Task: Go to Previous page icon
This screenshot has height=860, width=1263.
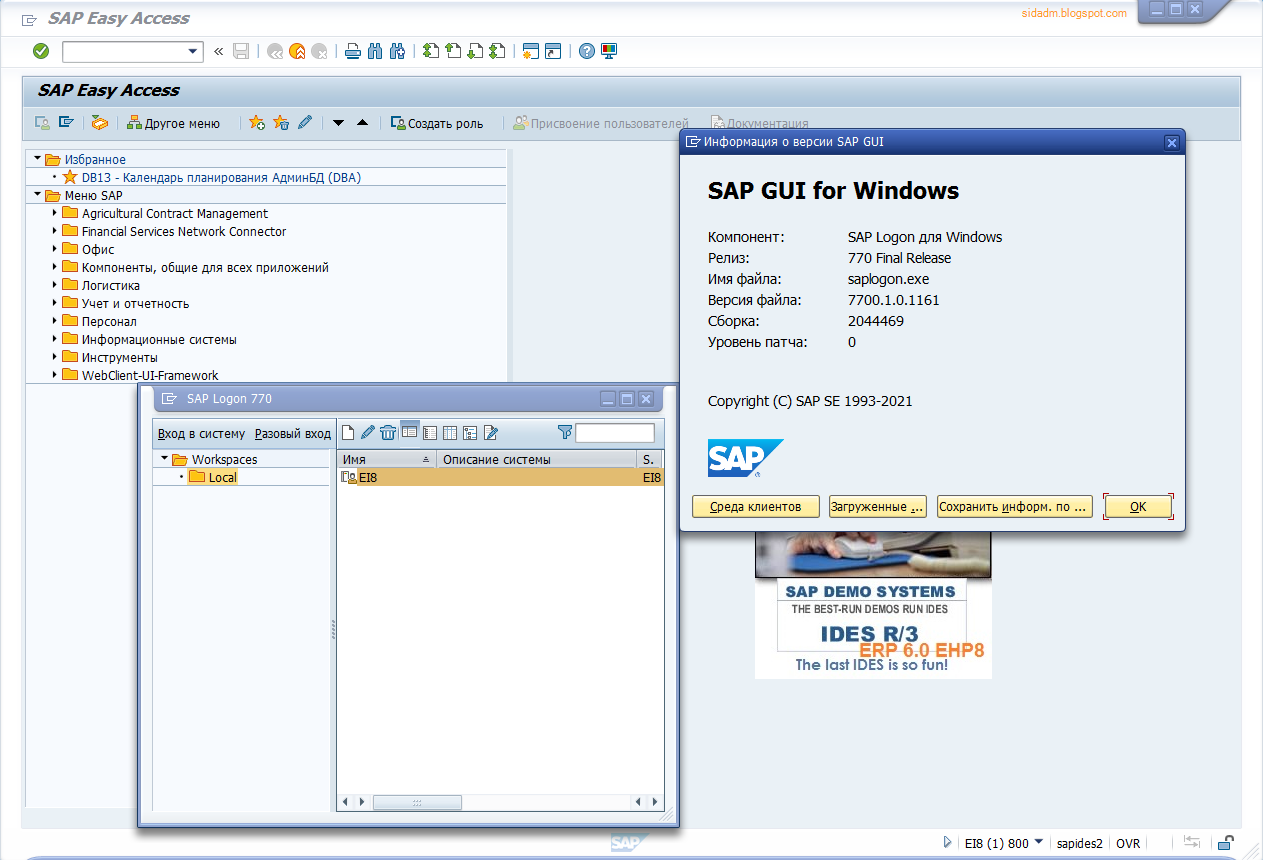Action: tap(453, 51)
